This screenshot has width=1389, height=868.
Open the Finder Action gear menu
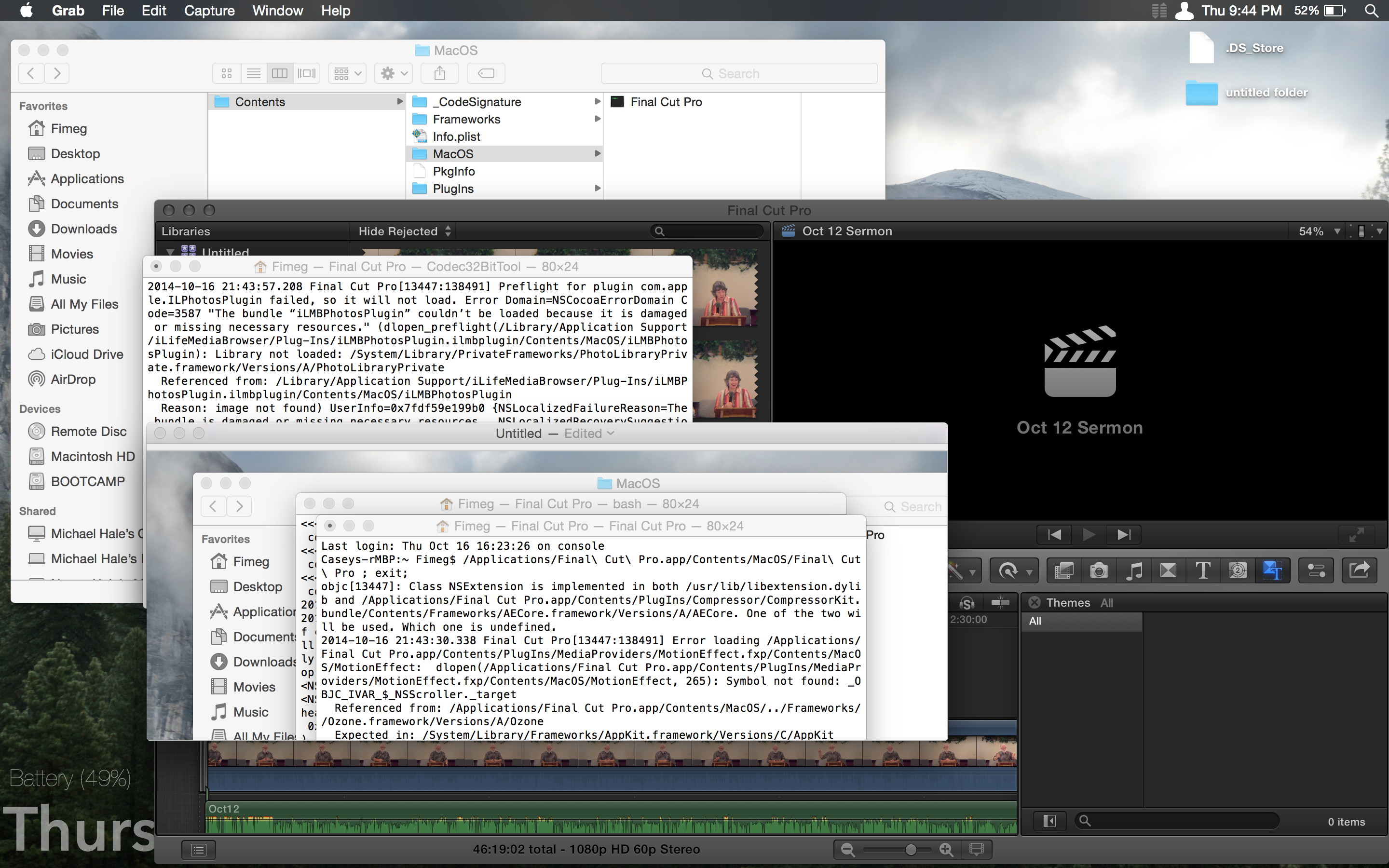tap(394, 73)
